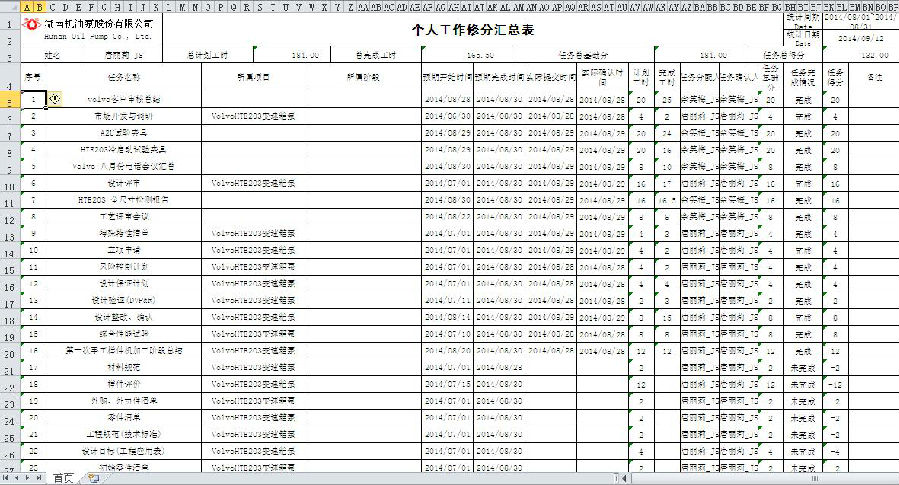
Task: Select the active cell containing serial number 1
Action: pos(33,99)
